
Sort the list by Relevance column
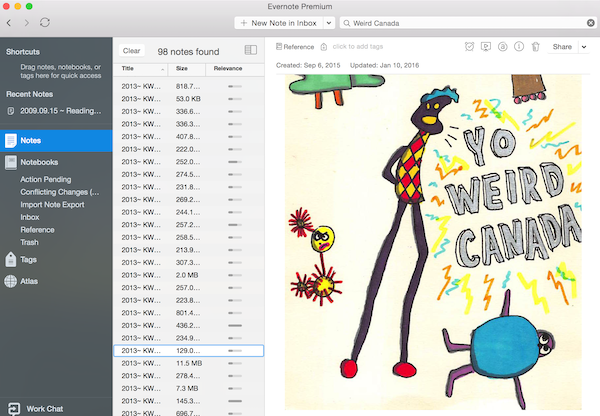click(x=235, y=69)
